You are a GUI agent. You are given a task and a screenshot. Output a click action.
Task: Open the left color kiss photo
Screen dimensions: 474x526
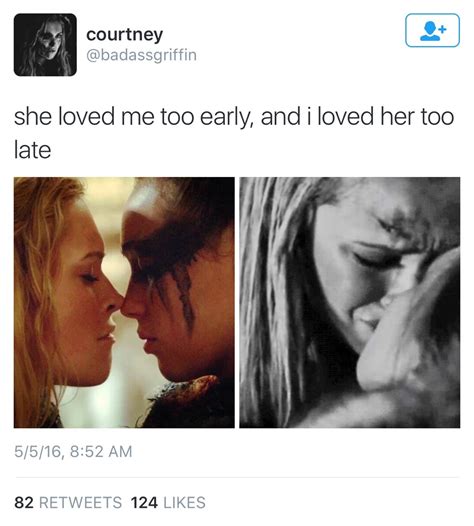tap(124, 302)
